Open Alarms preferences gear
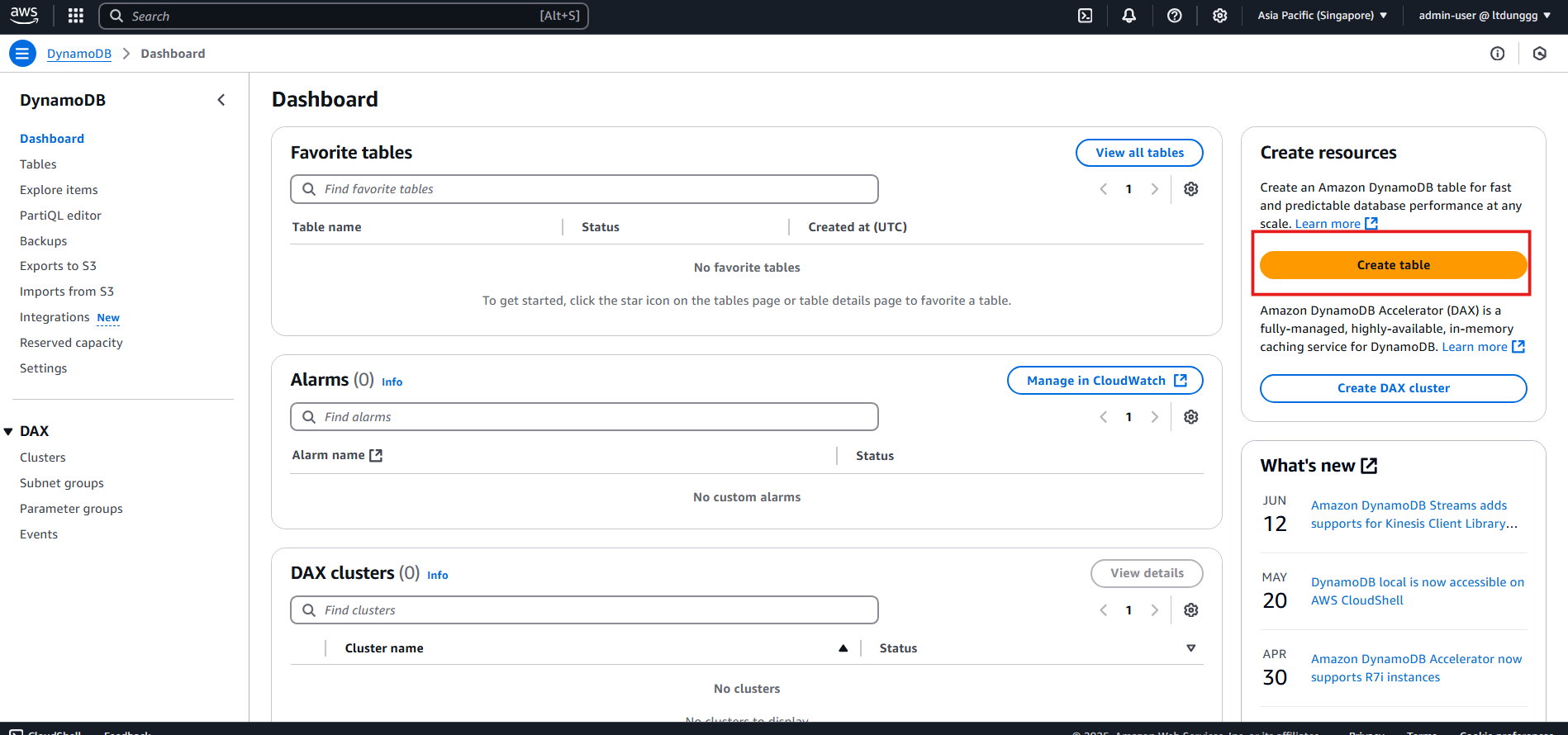 click(x=1191, y=417)
